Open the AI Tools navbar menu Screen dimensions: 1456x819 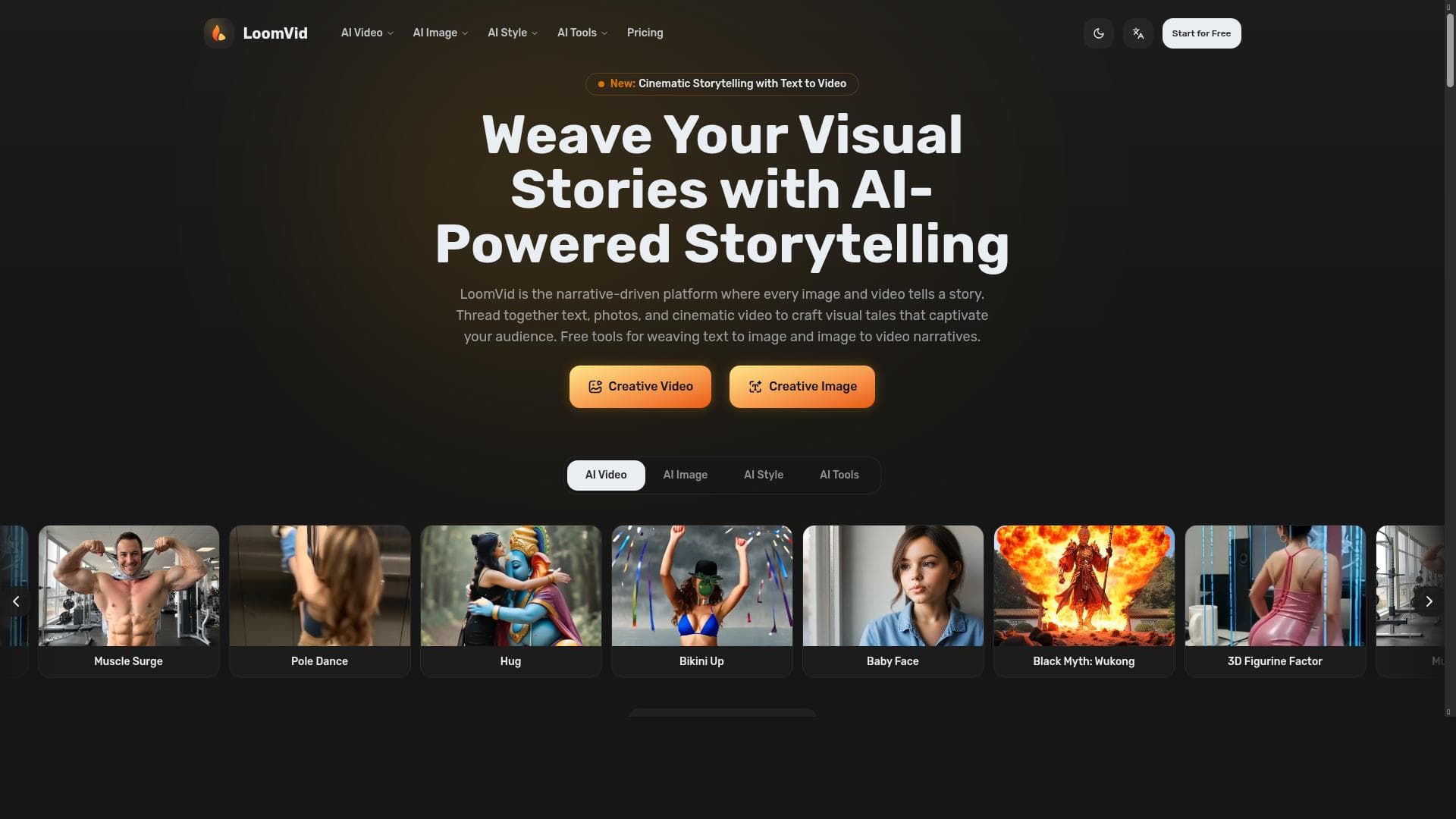point(582,33)
